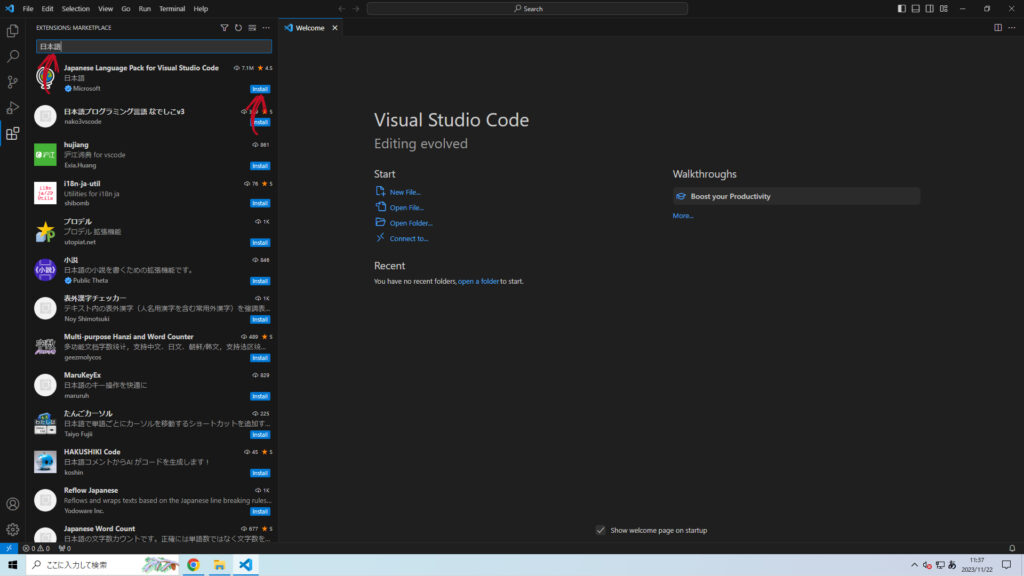Click the 'open a folder' link
The height and width of the screenshot is (576, 1024).
click(x=478, y=281)
